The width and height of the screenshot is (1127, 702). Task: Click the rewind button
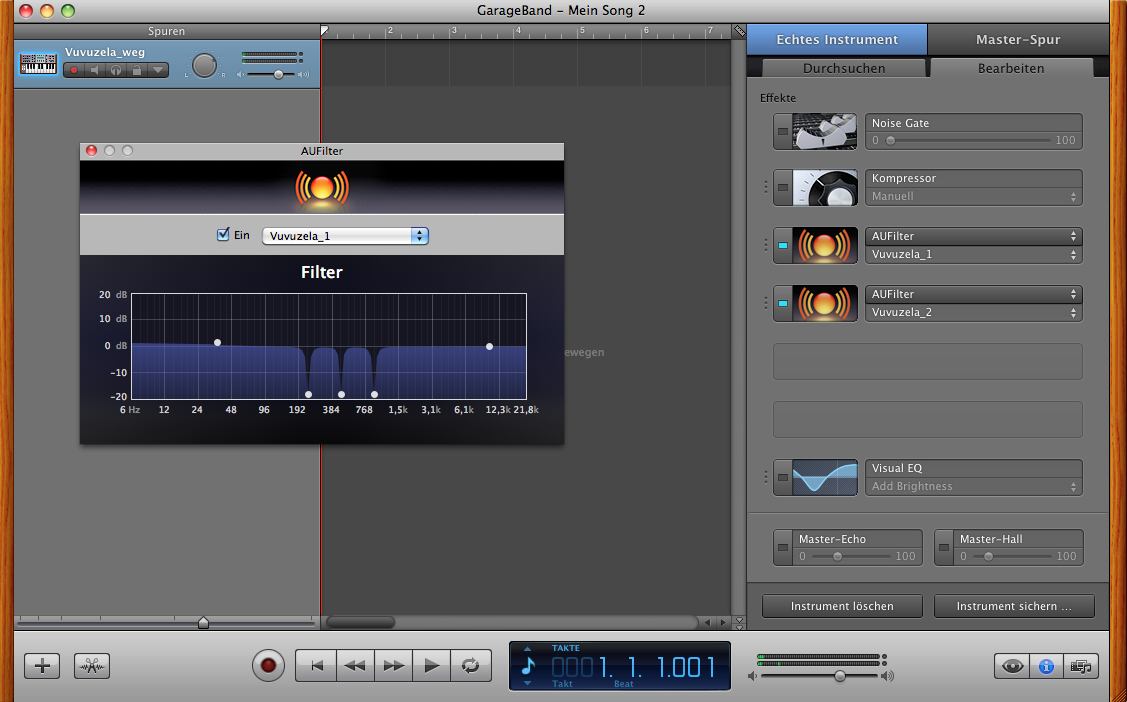[354, 666]
